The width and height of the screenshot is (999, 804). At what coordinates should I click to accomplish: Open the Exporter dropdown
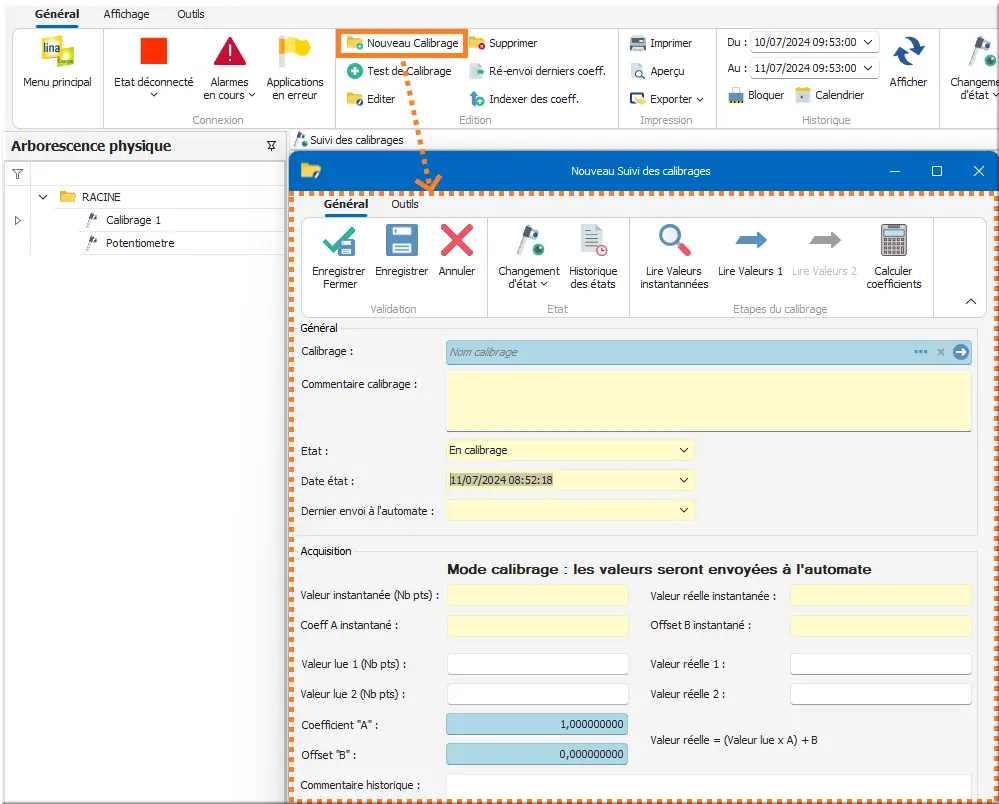pyautogui.click(x=666, y=99)
